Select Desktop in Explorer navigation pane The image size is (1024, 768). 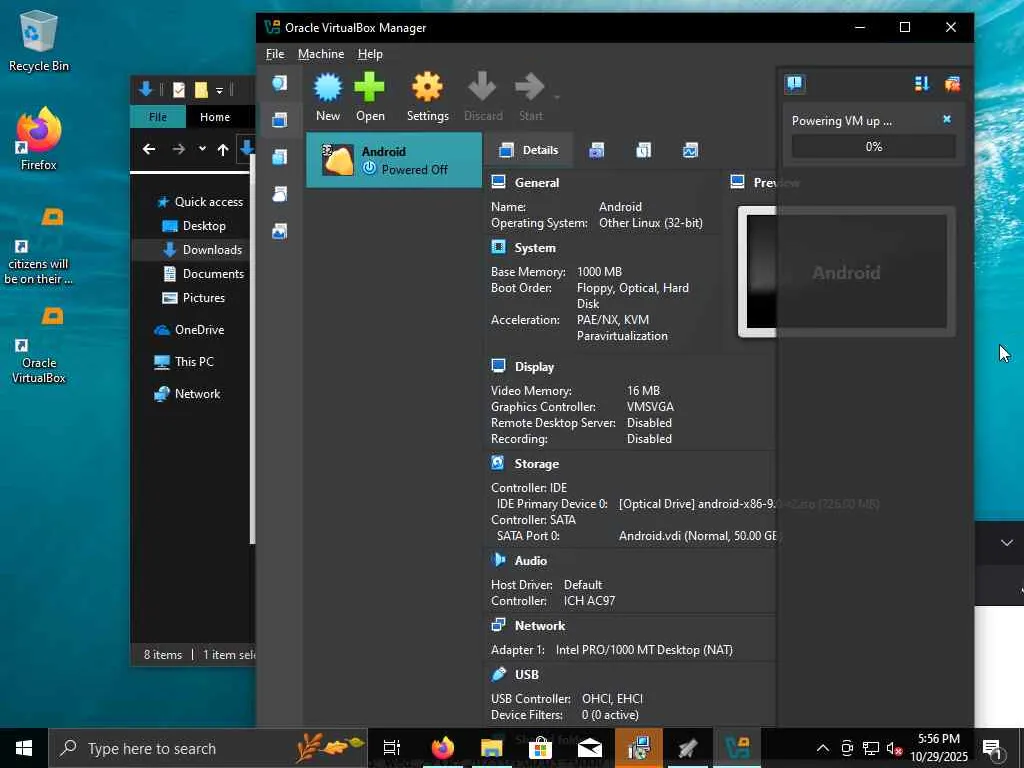(x=194, y=226)
